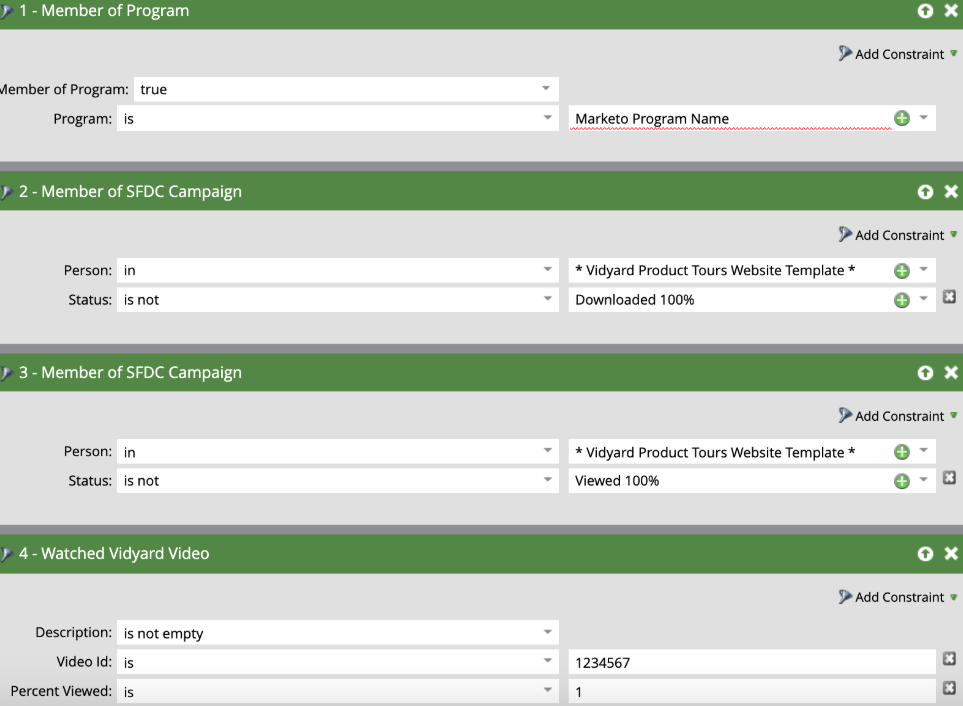Click Percent Viewed value field
The image size is (963, 706).
tap(752, 691)
